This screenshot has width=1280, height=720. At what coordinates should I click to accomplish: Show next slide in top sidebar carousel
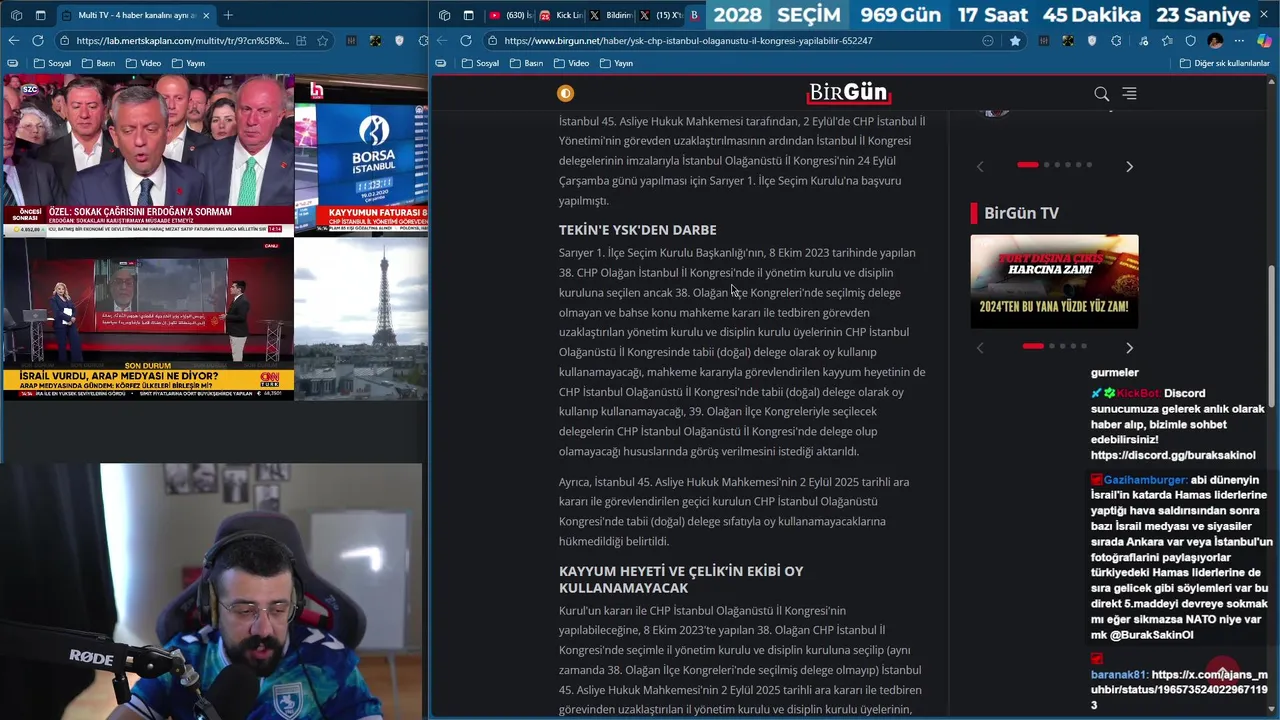1129,166
